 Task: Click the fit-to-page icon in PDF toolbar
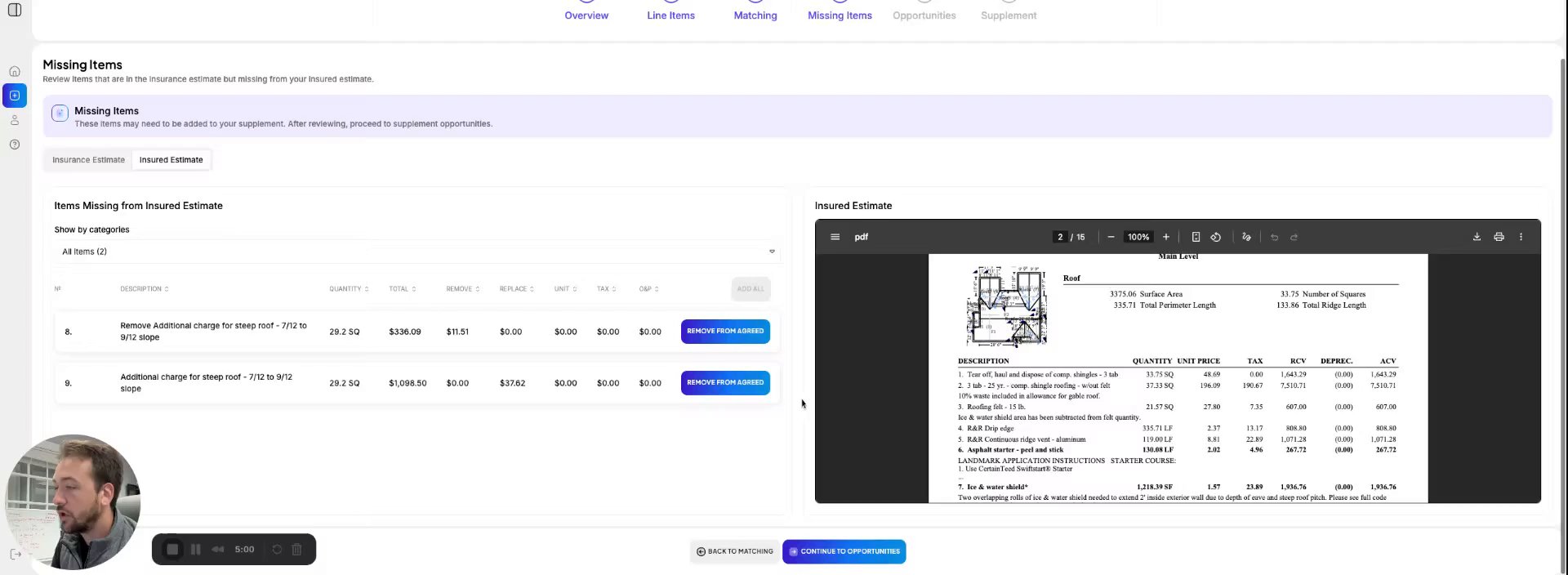1196,237
